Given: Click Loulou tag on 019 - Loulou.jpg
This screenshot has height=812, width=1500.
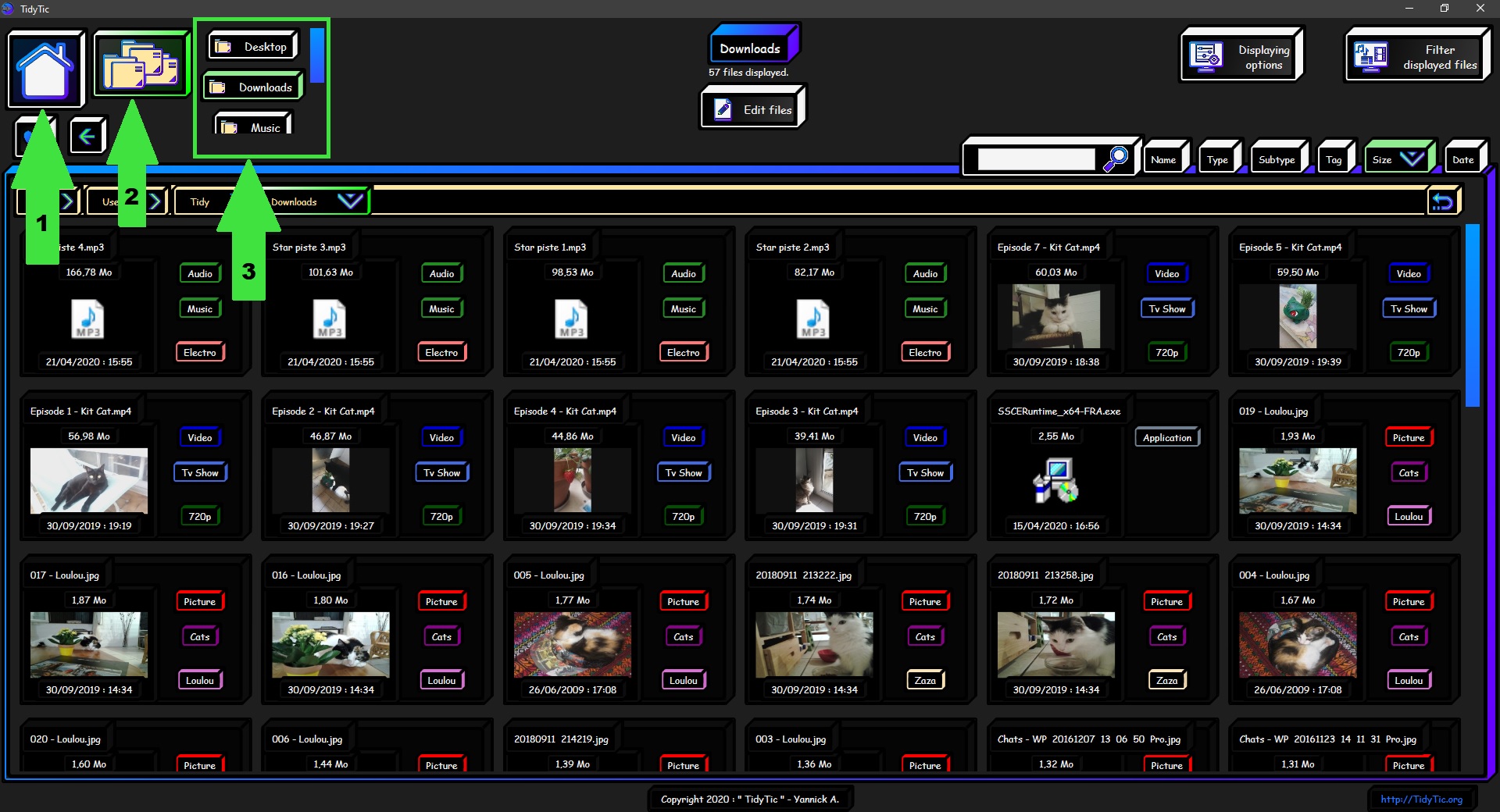Looking at the screenshot, I should [1409, 516].
